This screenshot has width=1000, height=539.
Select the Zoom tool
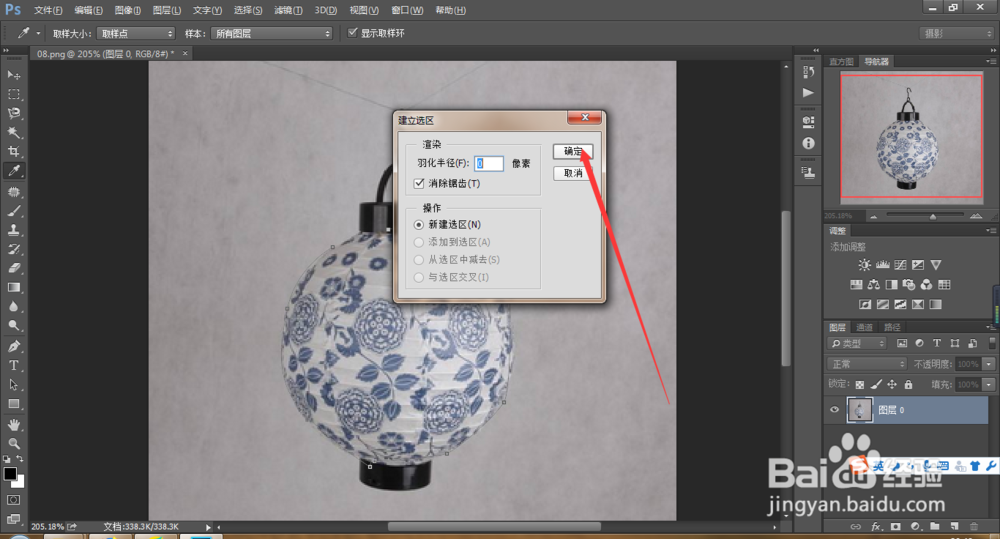[x=13, y=443]
